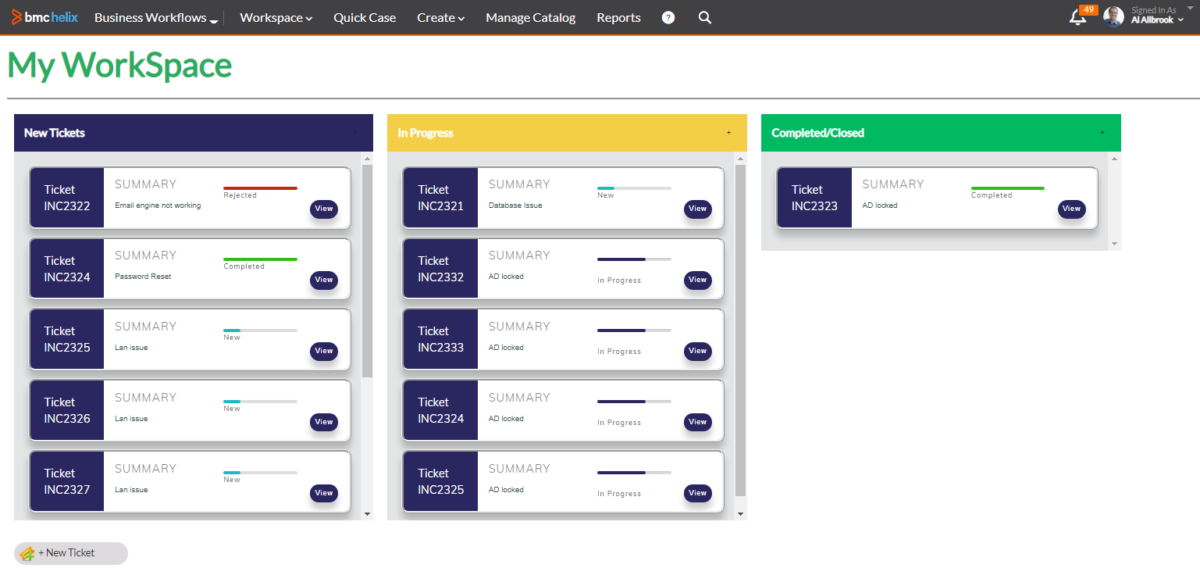View completed ticket INC2323
This screenshot has height=586, width=1200.
tap(1072, 209)
